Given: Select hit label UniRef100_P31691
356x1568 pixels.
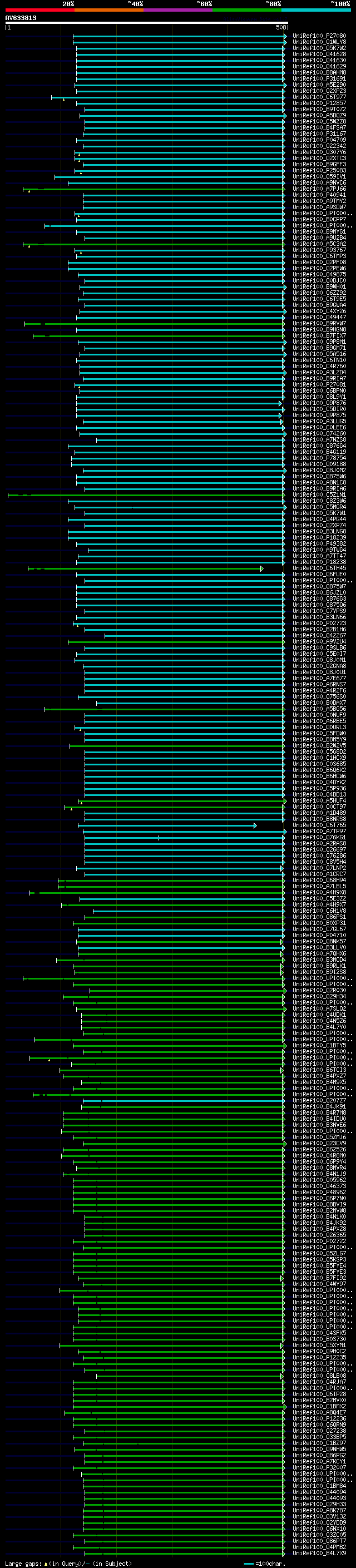Looking at the screenshot, I should click(x=319, y=78).
